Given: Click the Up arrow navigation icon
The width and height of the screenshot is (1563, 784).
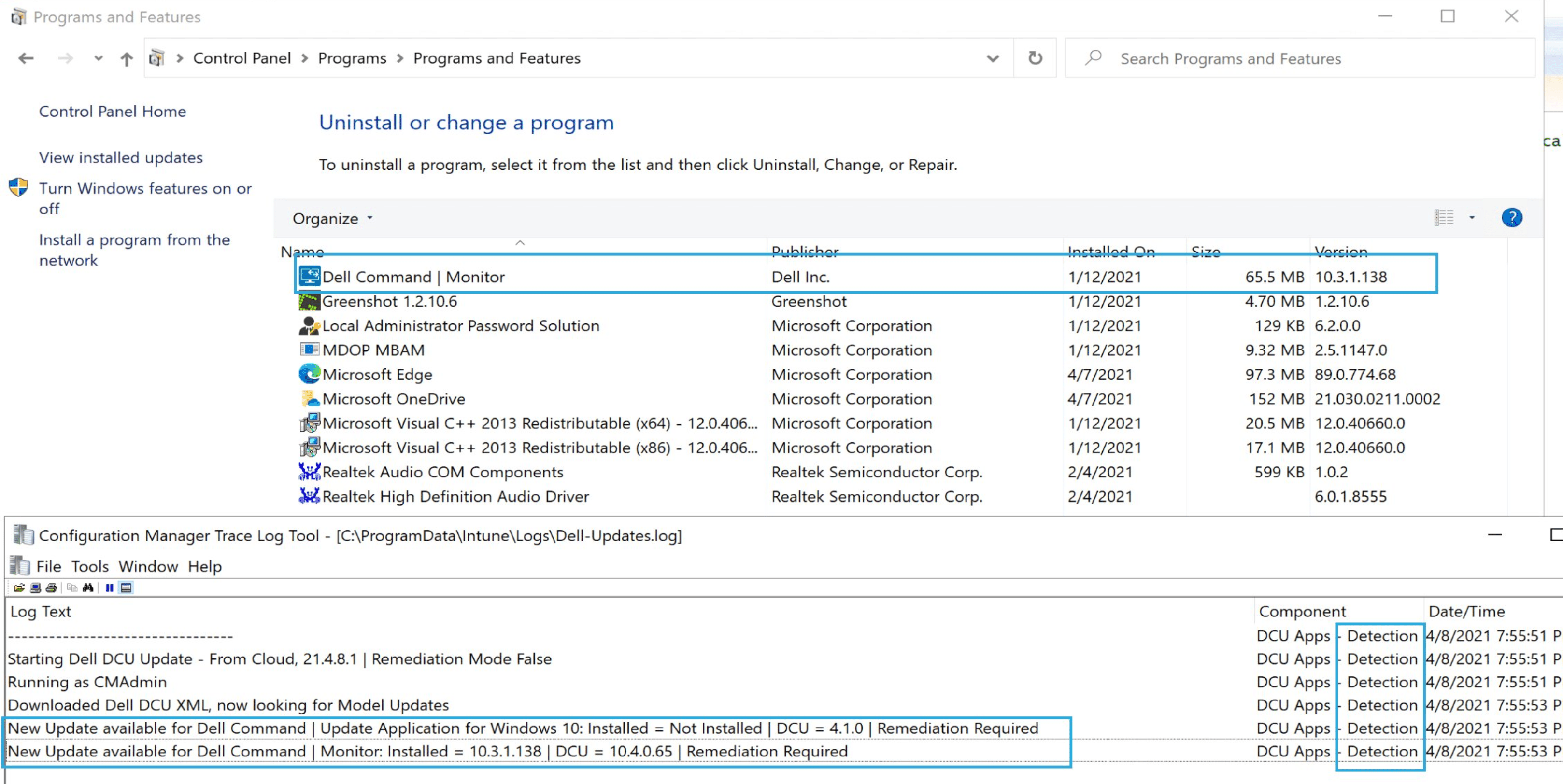Looking at the screenshot, I should tap(126, 59).
